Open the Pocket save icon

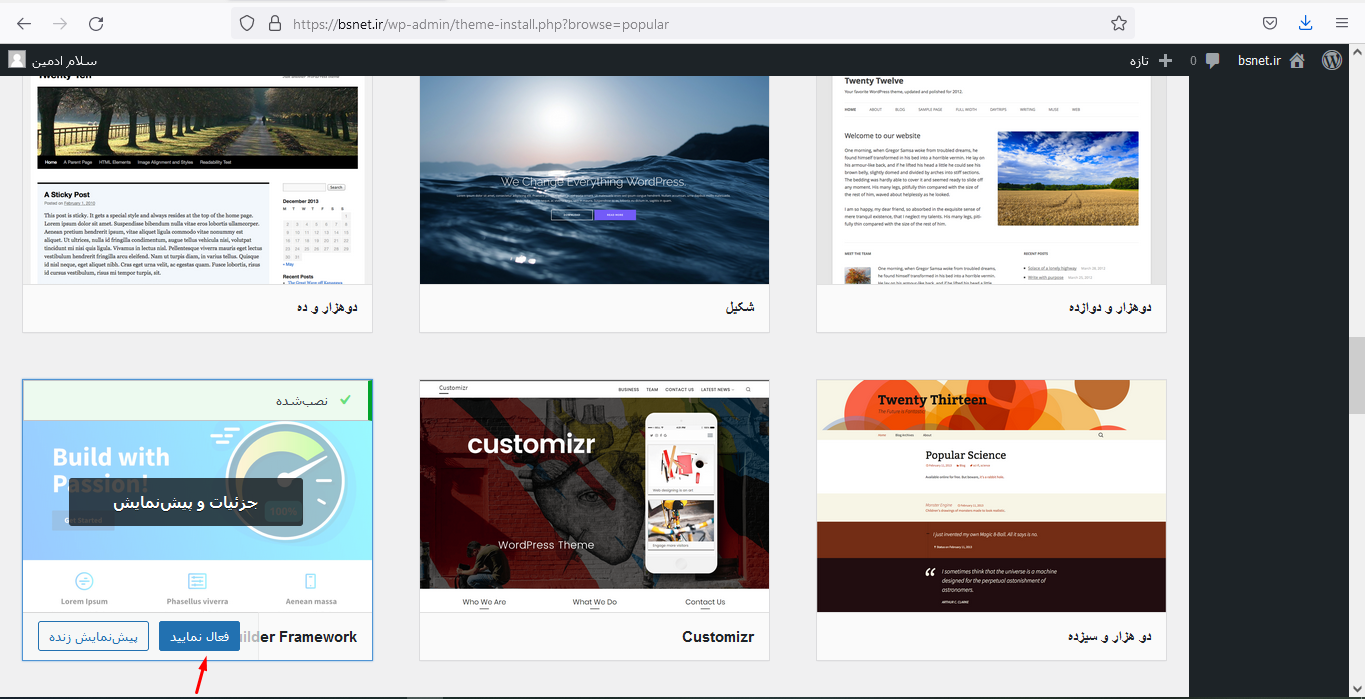[x=1269, y=23]
